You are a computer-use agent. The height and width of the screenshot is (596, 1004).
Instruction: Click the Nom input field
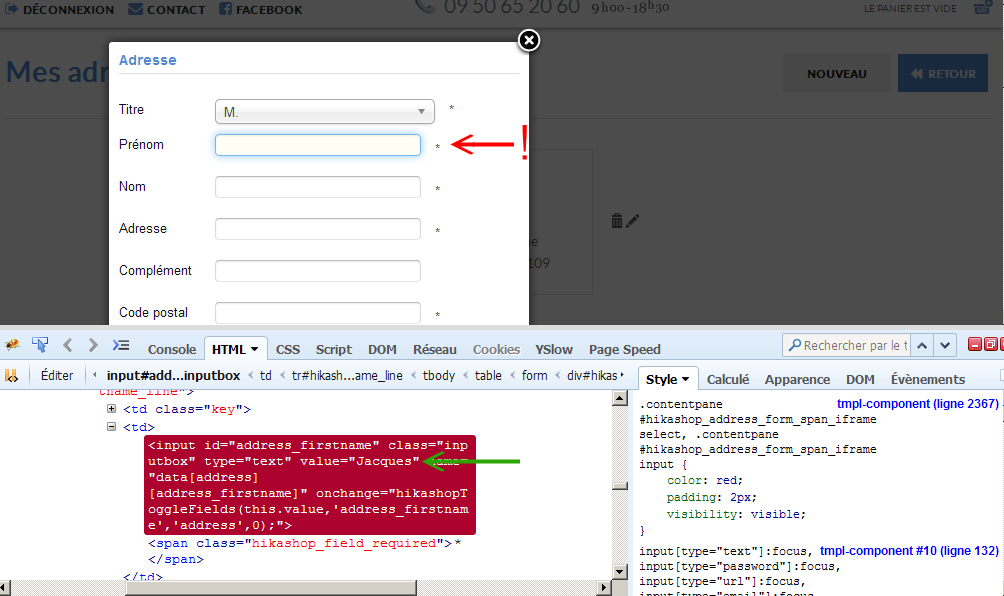click(x=318, y=187)
